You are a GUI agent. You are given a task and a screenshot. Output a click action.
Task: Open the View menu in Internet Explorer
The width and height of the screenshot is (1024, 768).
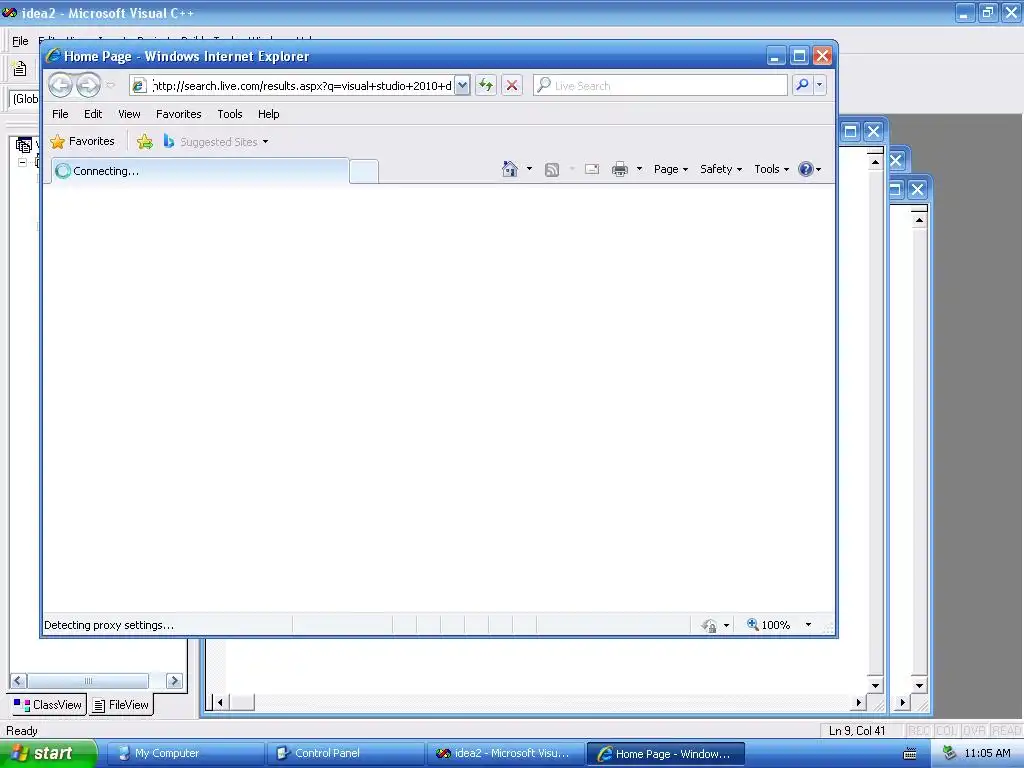click(x=129, y=114)
